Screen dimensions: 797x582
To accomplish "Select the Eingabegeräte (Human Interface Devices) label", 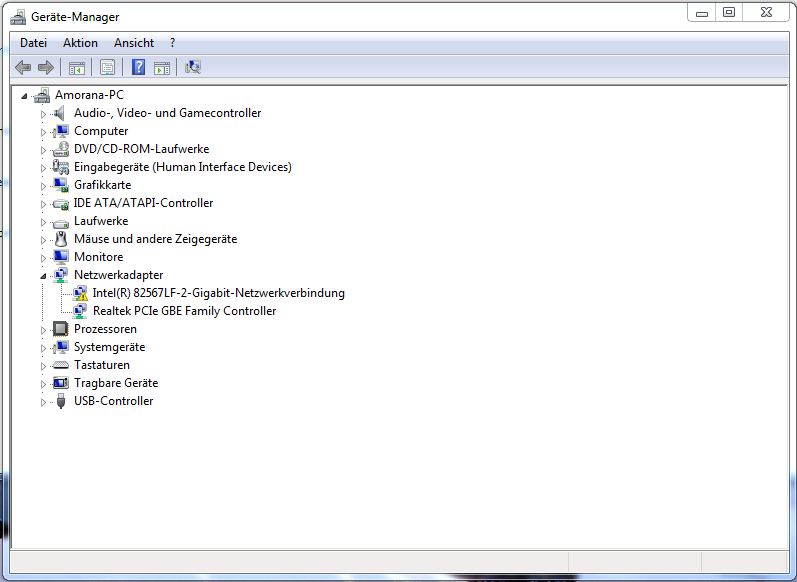I will coord(183,167).
